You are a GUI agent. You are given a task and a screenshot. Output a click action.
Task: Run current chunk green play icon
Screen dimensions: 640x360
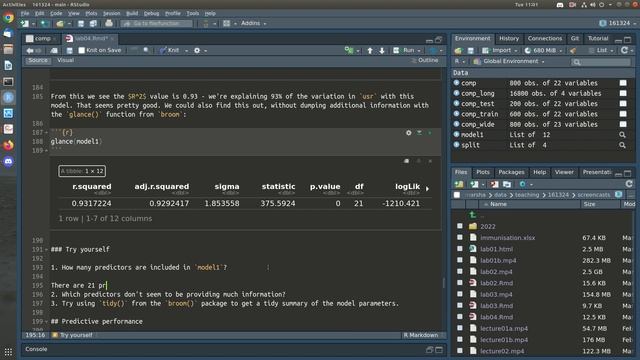(x=430, y=133)
